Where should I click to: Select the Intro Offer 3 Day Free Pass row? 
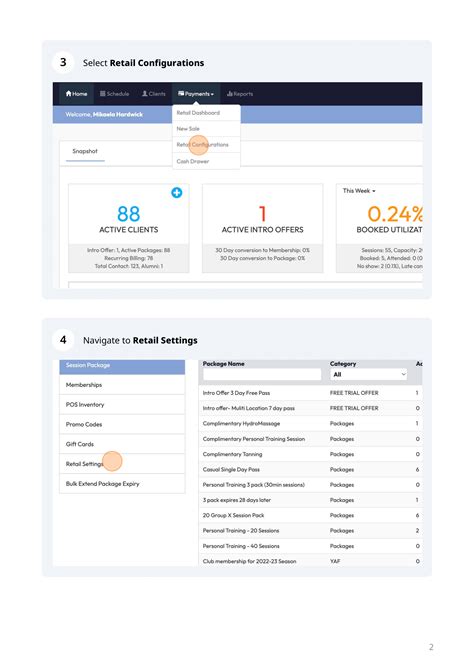point(311,393)
